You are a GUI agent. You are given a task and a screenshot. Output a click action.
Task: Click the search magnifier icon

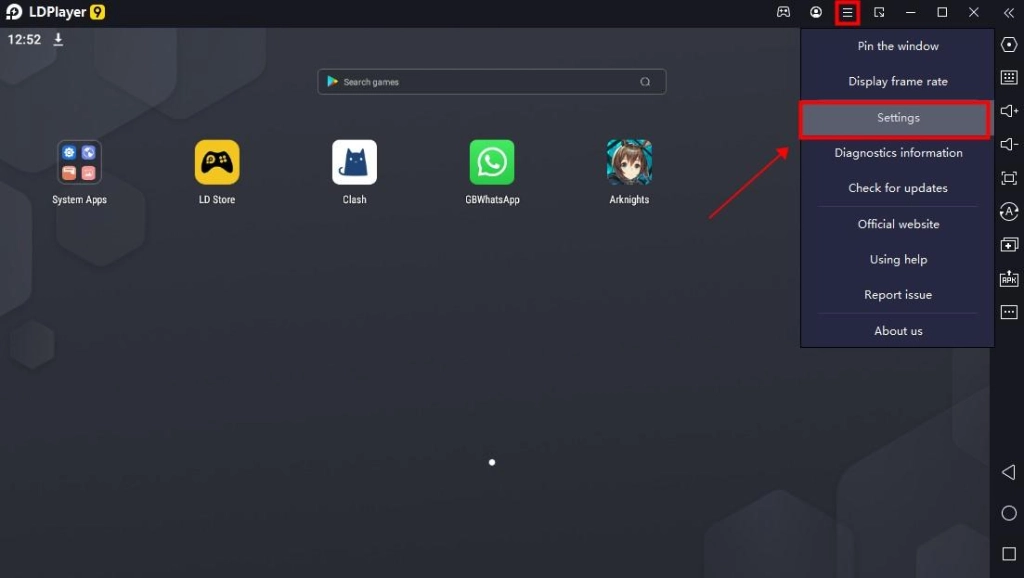[645, 82]
